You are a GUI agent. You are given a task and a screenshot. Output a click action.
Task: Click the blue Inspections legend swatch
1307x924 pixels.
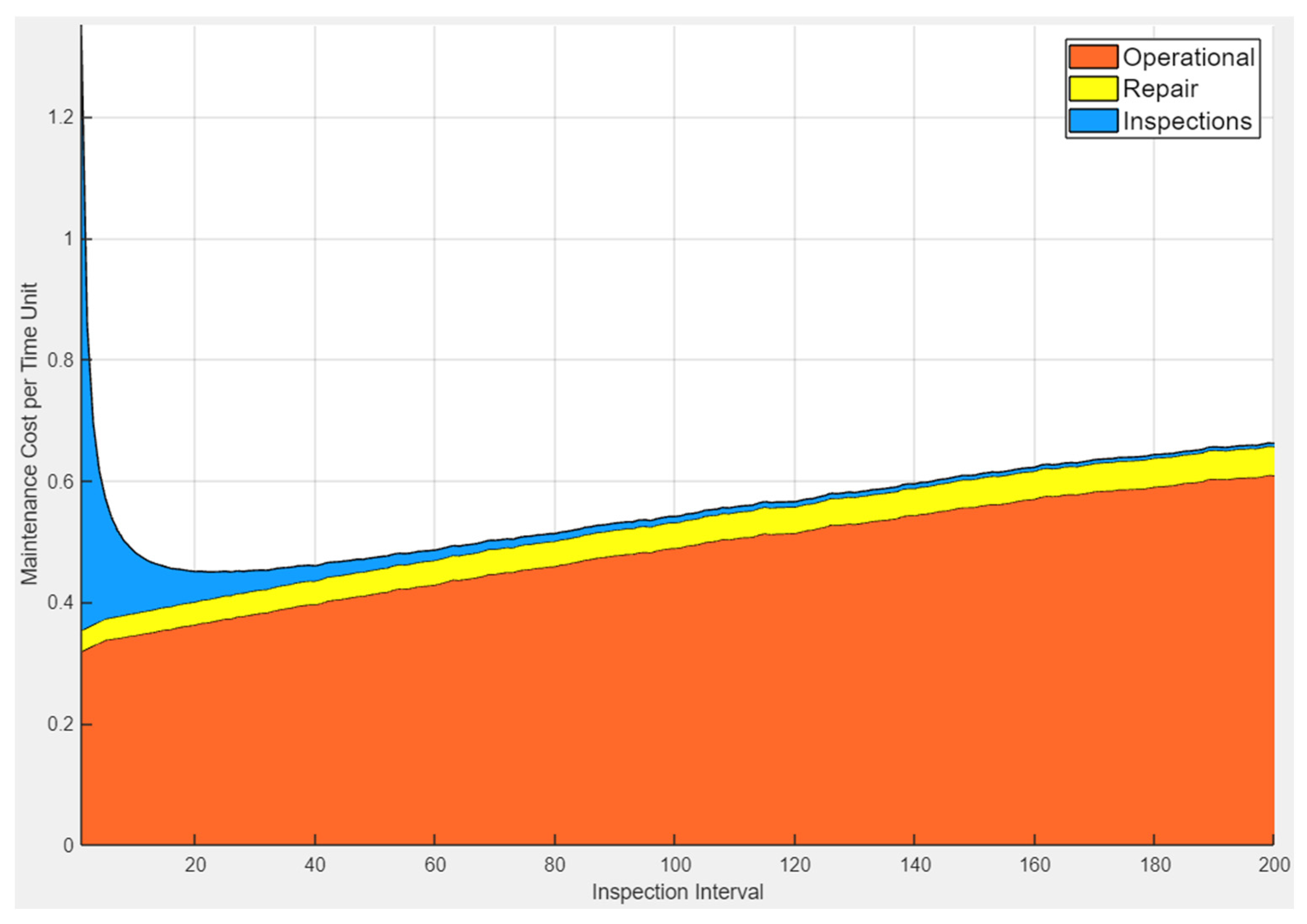click(1092, 121)
